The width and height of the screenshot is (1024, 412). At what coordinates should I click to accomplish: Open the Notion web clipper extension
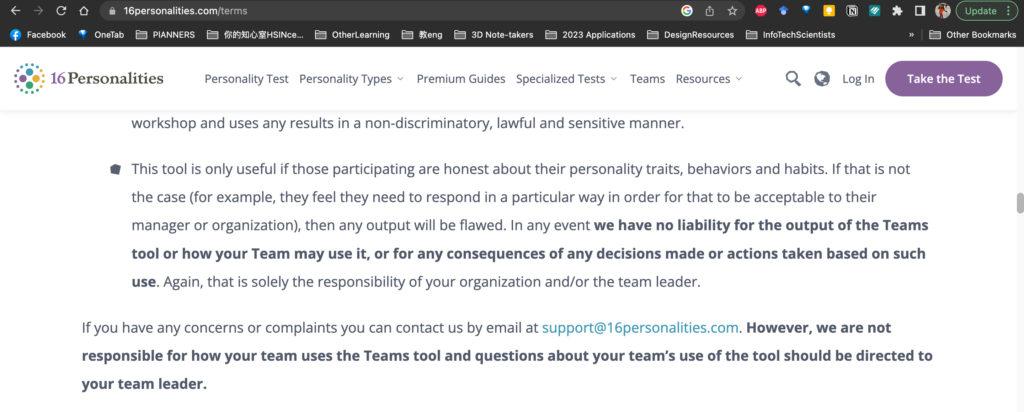point(852,11)
